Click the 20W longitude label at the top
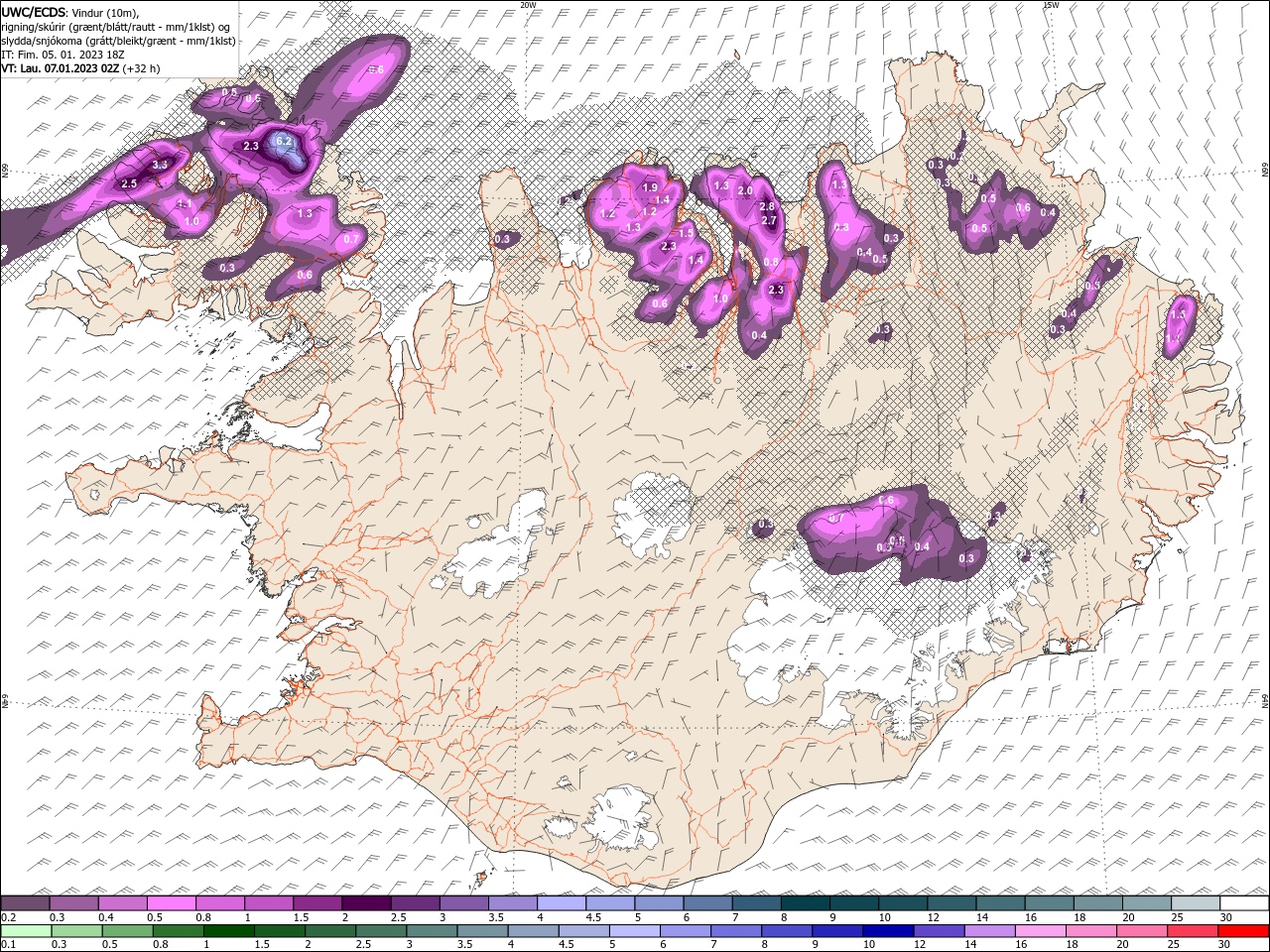The height and width of the screenshot is (952, 1270). 528,4
